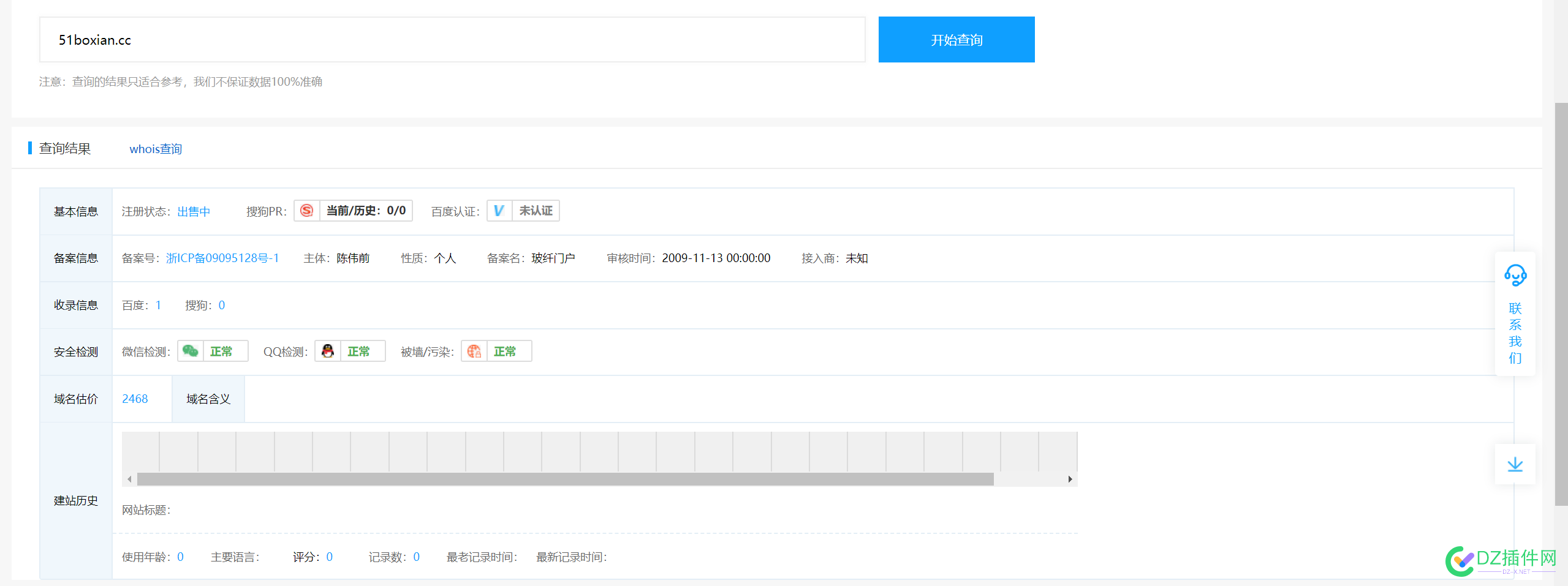Click the audit time 2009-11-13 00:00:00
1568x586 pixels.
click(716, 258)
